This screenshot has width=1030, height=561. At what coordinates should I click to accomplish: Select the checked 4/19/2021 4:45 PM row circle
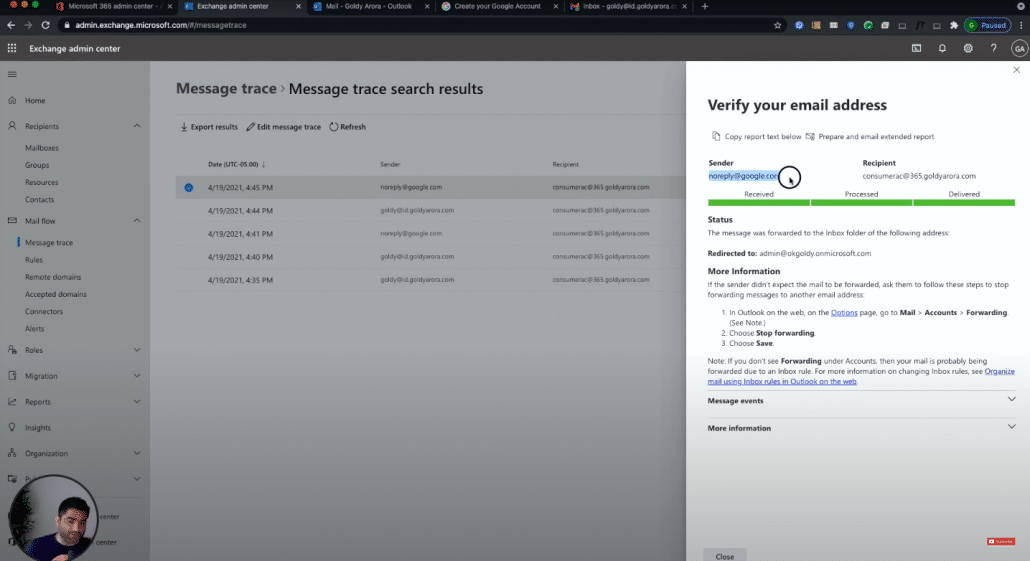pyautogui.click(x=189, y=187)
